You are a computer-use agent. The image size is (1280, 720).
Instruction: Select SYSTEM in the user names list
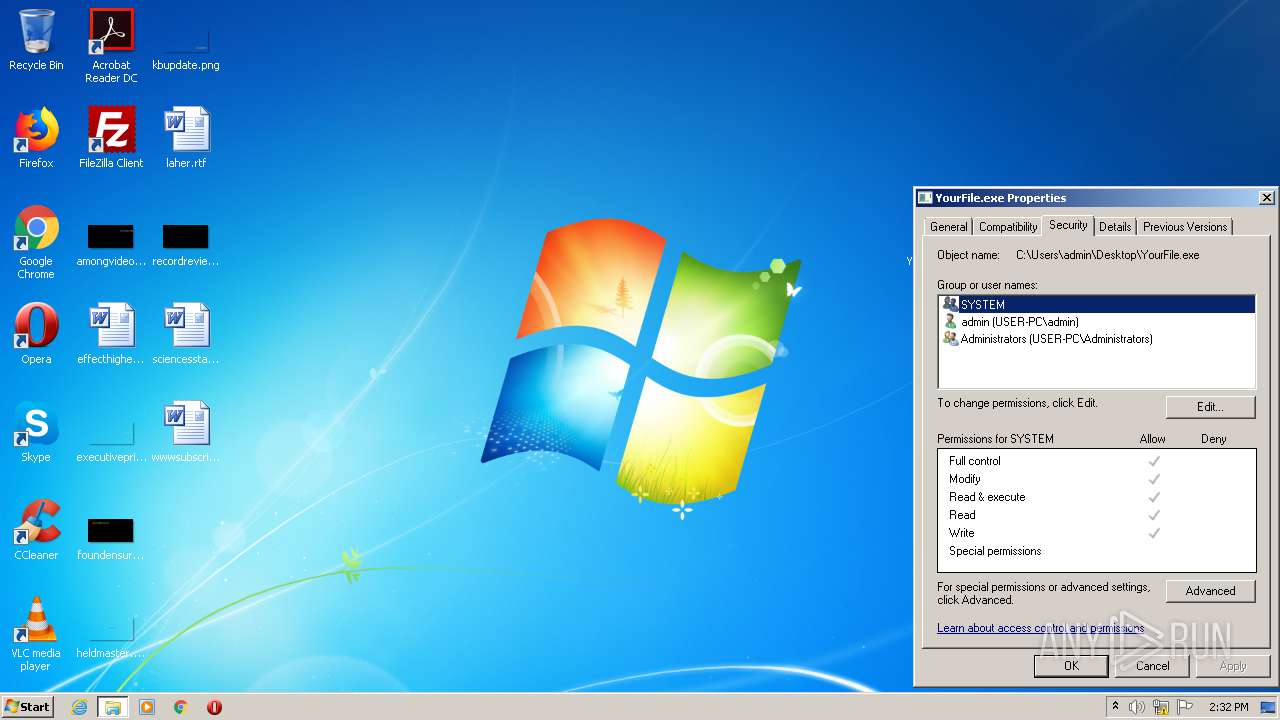pyautogui.click(x=1097, y=304)
